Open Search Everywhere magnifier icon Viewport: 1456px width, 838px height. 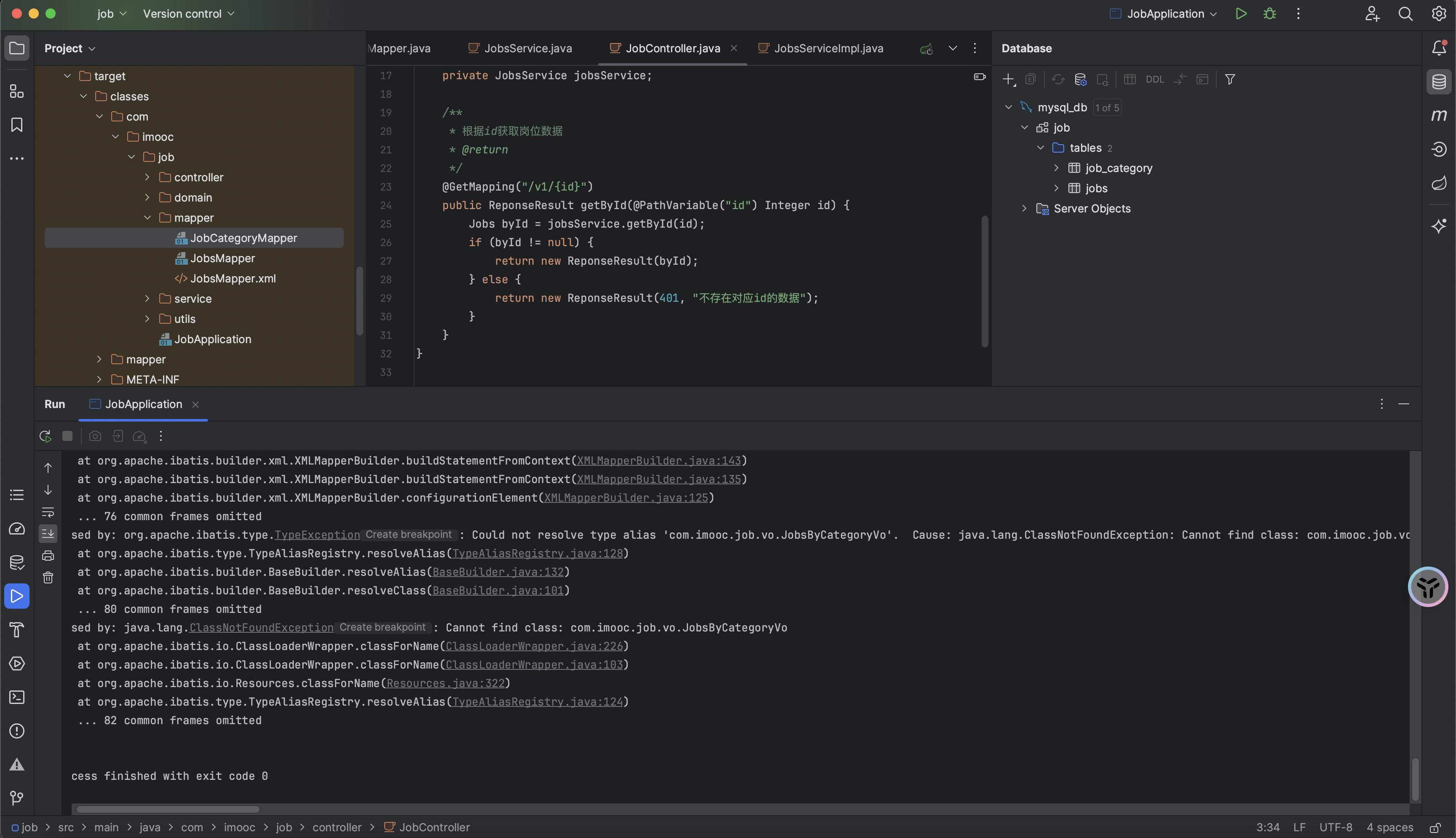(1405, 14)
